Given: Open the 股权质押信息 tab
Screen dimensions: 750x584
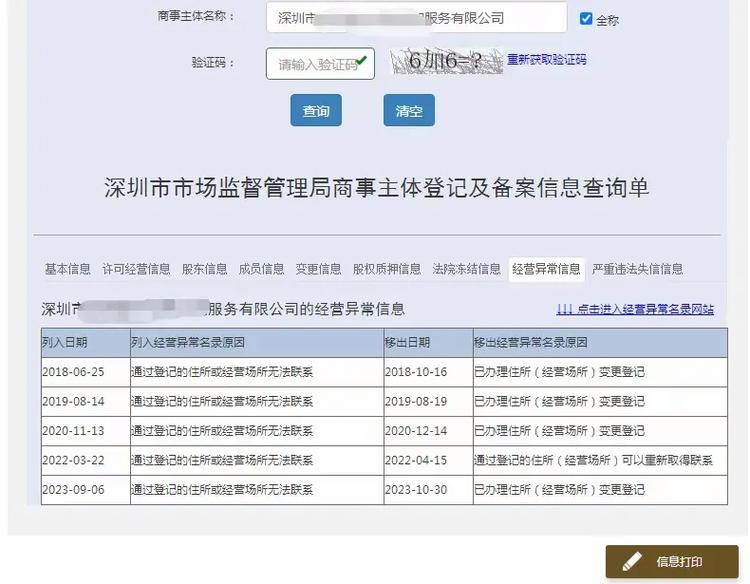Looking at the screenshot, I should [387, 269].
